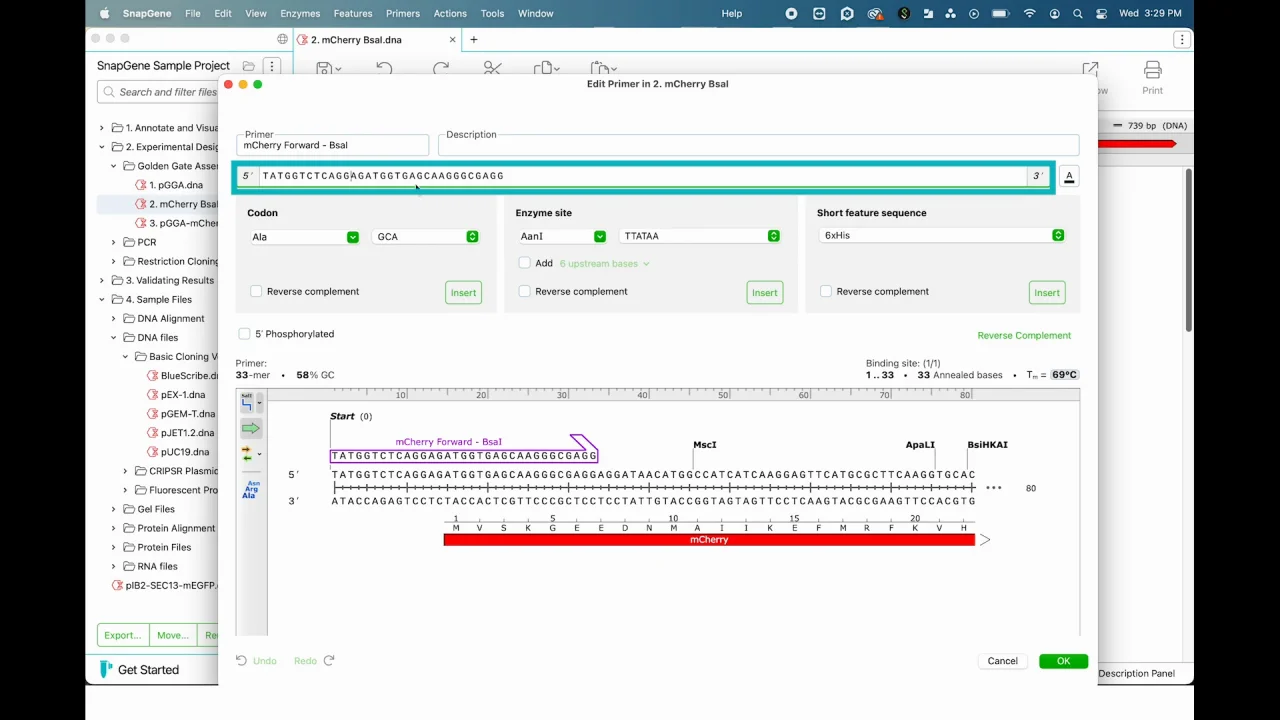Image resolution: width=1280 pixels, height=720 pixels.
Task: Click OK to confirm primer edit
Action: click(x=1063, y=661)
